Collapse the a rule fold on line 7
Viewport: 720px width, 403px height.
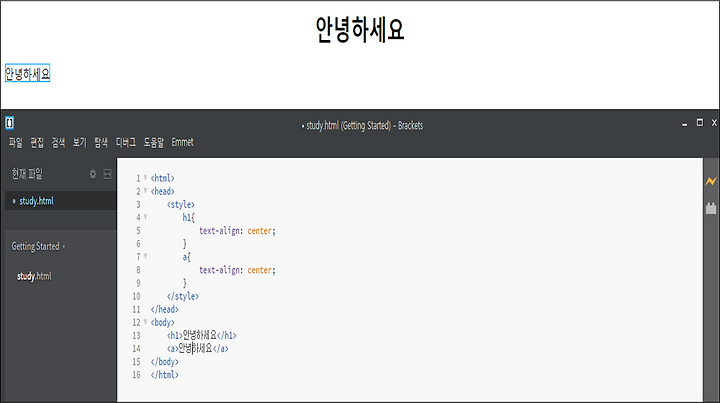coord(146,256)
